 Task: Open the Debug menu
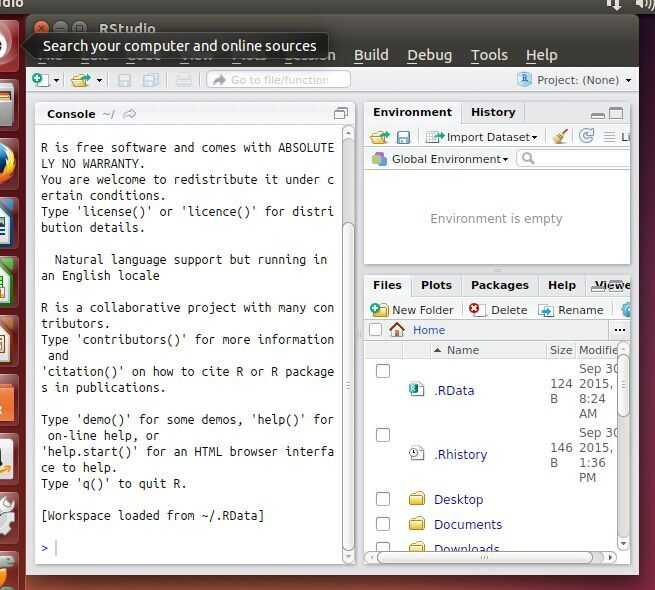429,55
